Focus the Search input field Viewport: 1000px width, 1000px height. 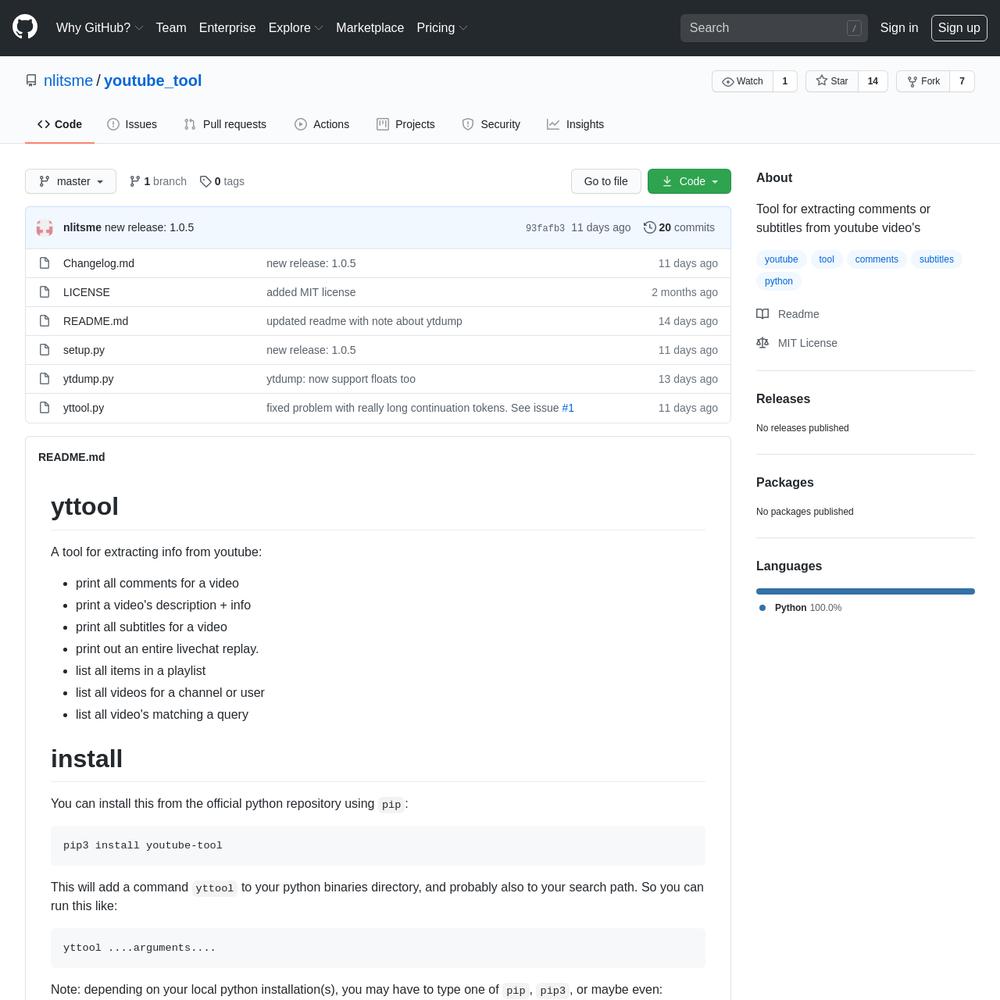pos(774,28)
